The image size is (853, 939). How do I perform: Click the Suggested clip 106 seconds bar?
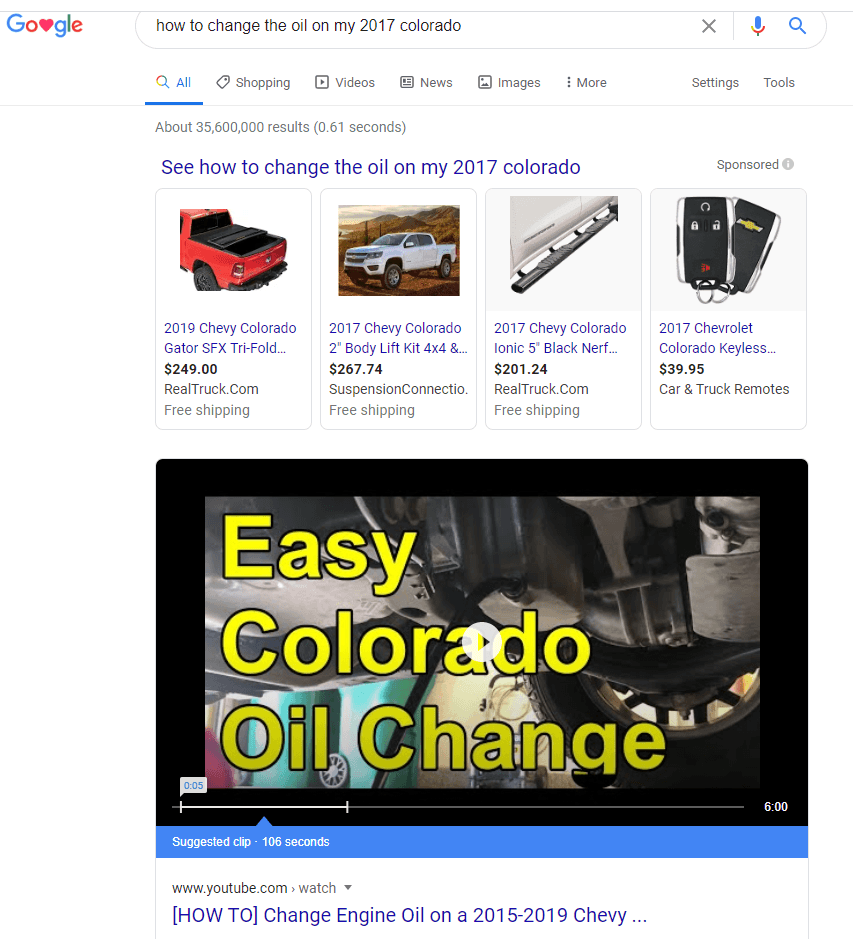482,842
